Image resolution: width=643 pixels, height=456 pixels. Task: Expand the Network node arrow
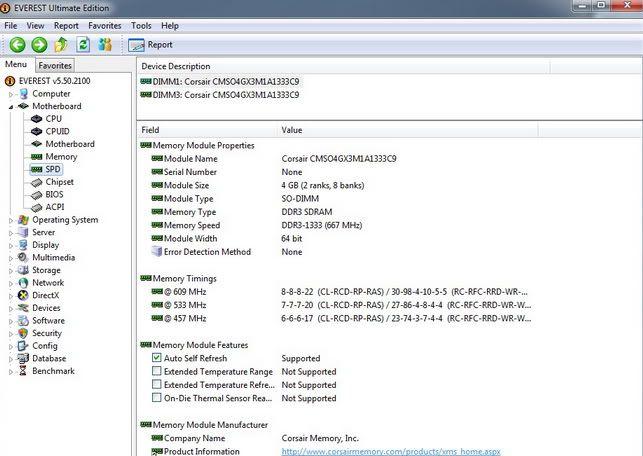pos(11,283)
